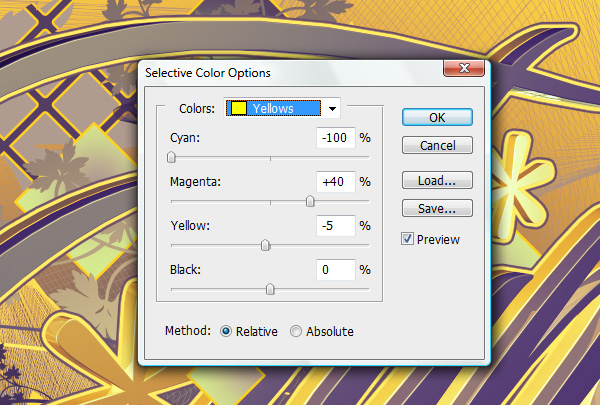This screenshot has width=600, height=405.
Task: Click the Cyan percentage input field
Action: tap(336, 138)
